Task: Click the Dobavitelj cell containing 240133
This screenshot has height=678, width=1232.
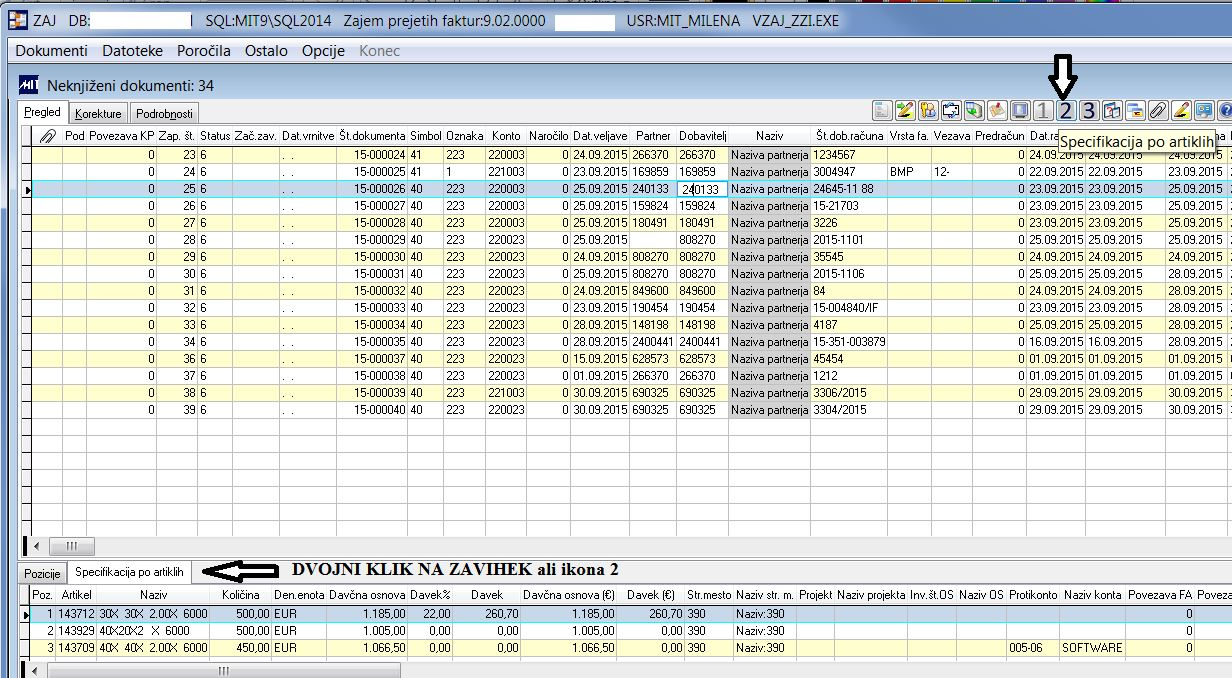Action: [702, 189]
